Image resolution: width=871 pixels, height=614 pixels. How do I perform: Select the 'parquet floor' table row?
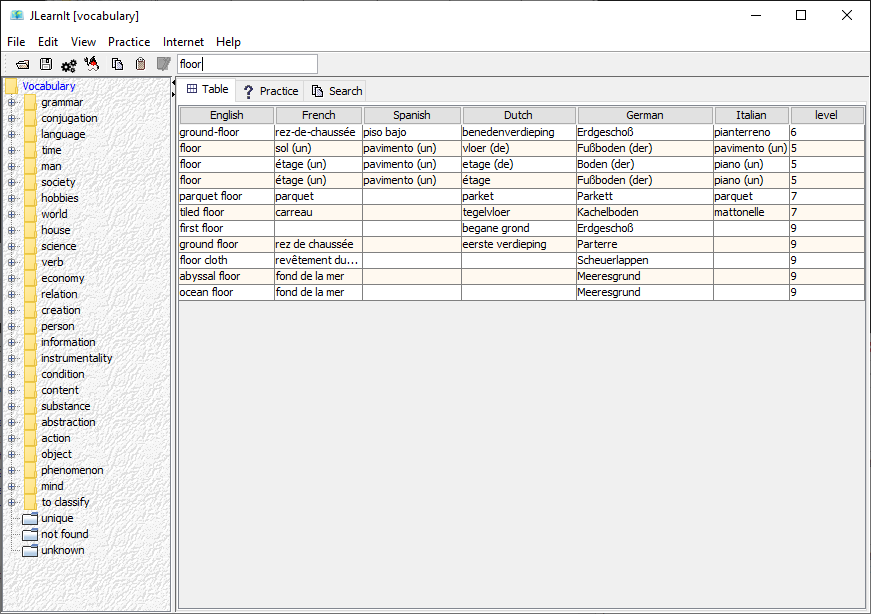coord(521,196)
